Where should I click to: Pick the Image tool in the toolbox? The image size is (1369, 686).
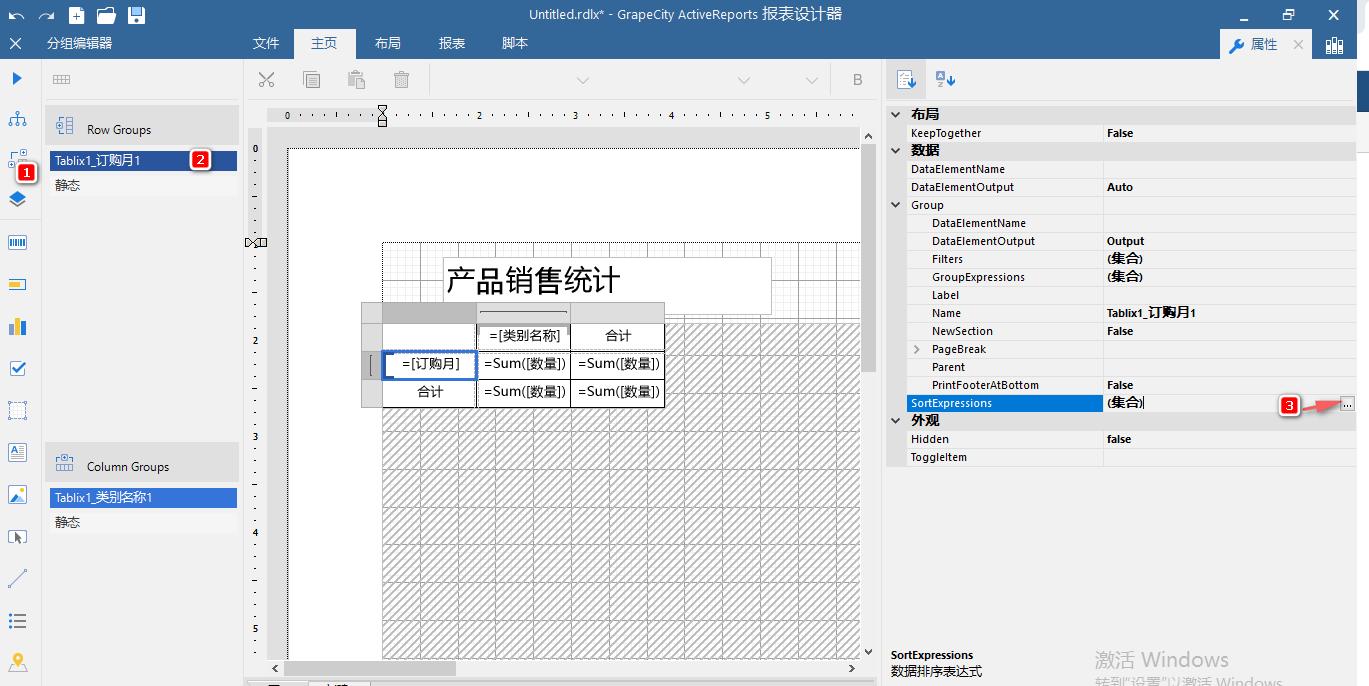coord(17,494)
